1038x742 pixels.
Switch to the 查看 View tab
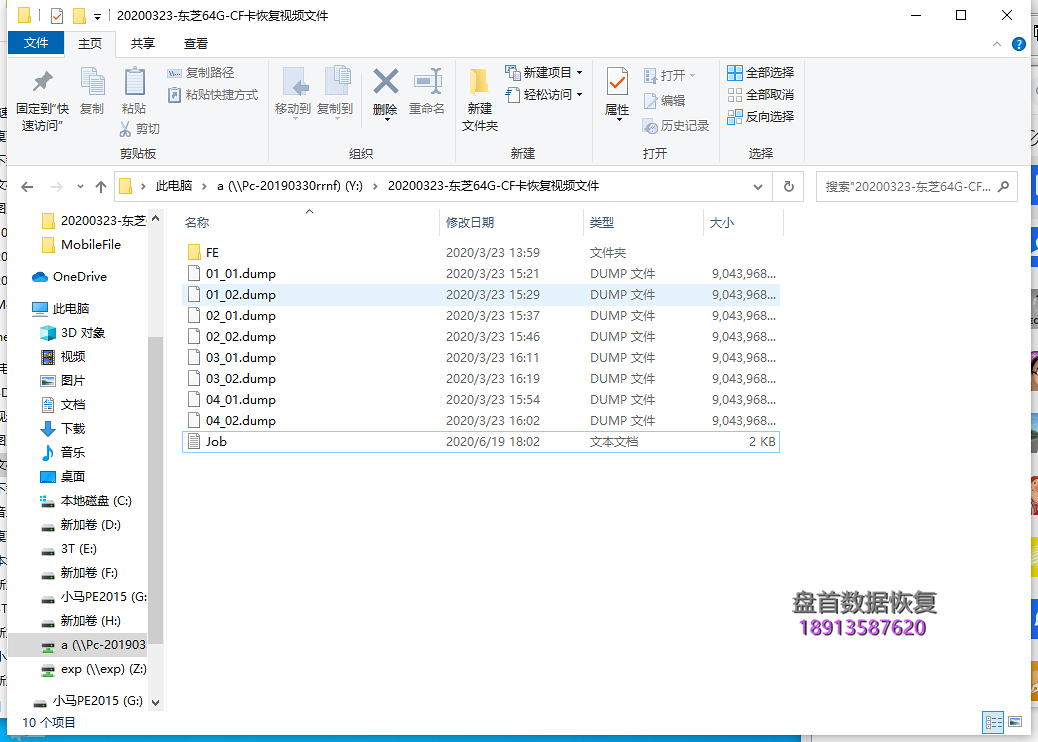click(x=195, y=44)
